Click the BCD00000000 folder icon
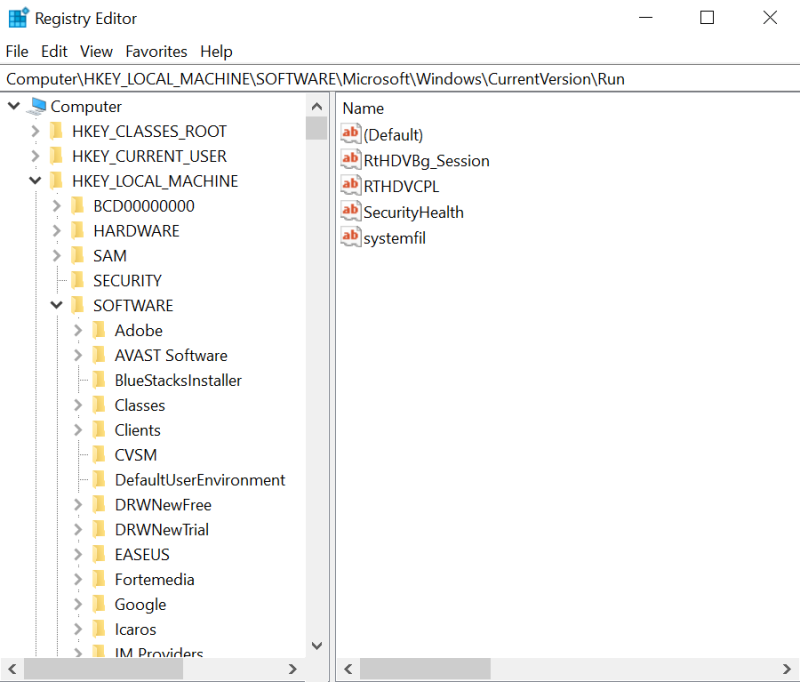This screenshot has height=682, width=800. 78,206
